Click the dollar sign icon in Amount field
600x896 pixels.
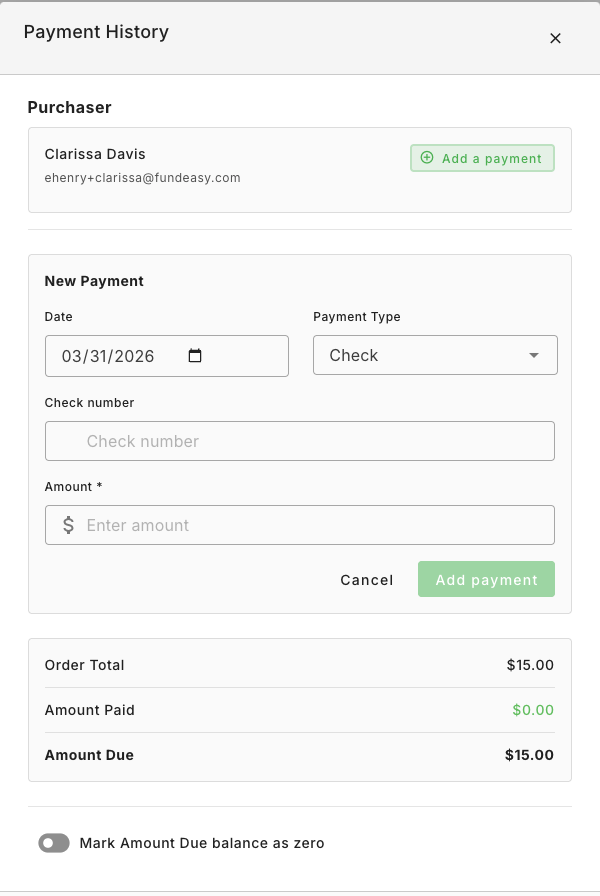click(x=69, y=525)
